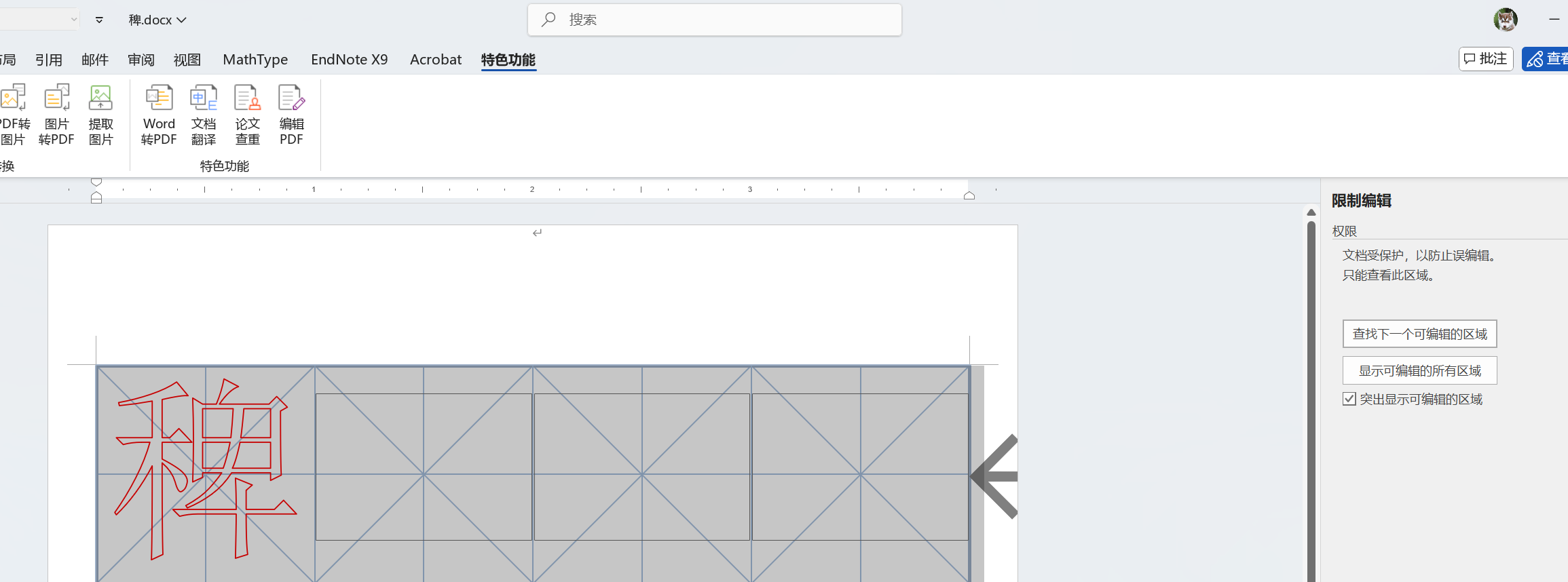Click the blue 查看 mode button
This screenshot has width=1568, height=582.
[x=1546, y=59]
